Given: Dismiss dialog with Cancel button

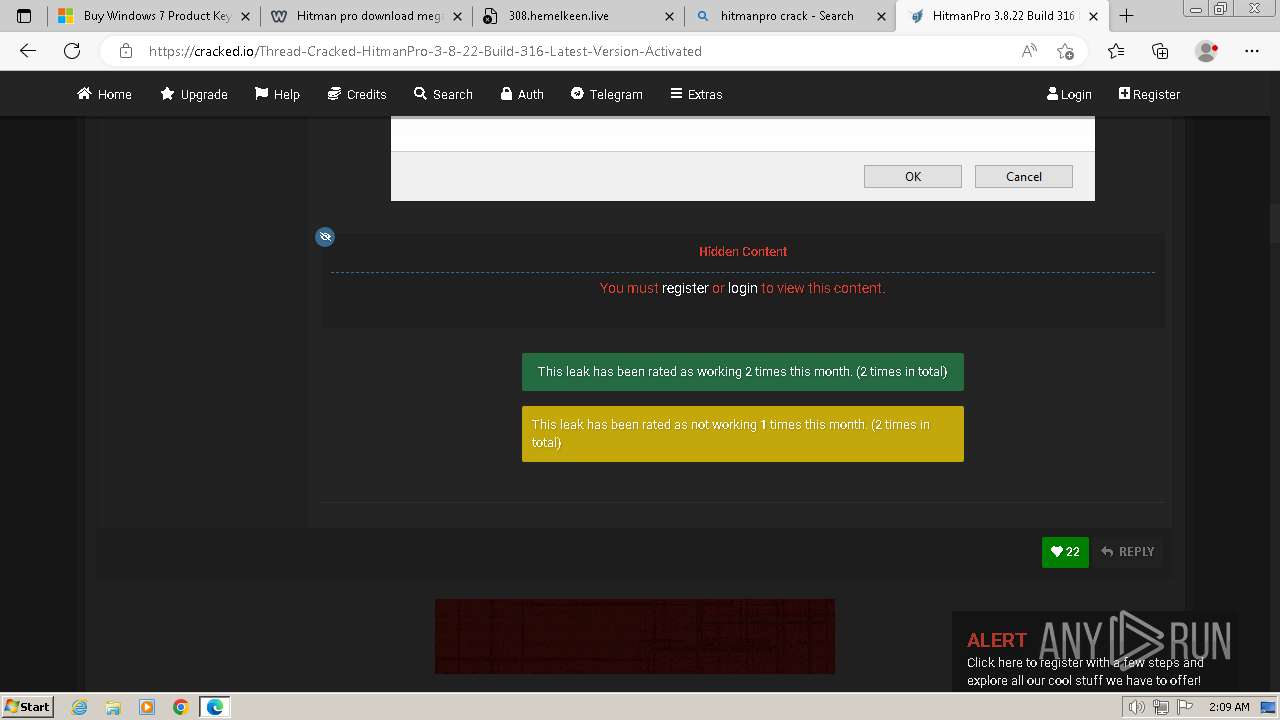Looking at the screenshot, I should tap(1024, 176).
